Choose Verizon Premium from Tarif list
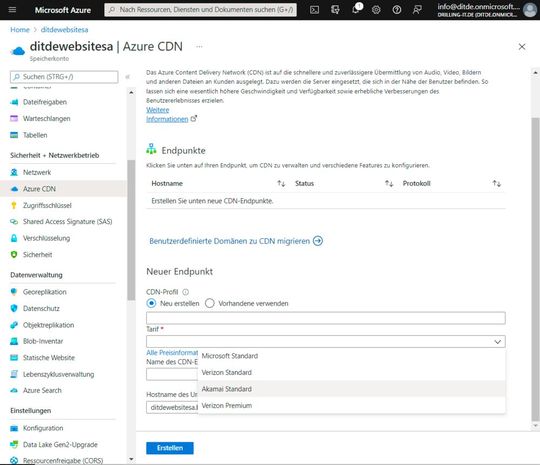The image size is (540, 465). pyautogui.click(x=352, y=405)
